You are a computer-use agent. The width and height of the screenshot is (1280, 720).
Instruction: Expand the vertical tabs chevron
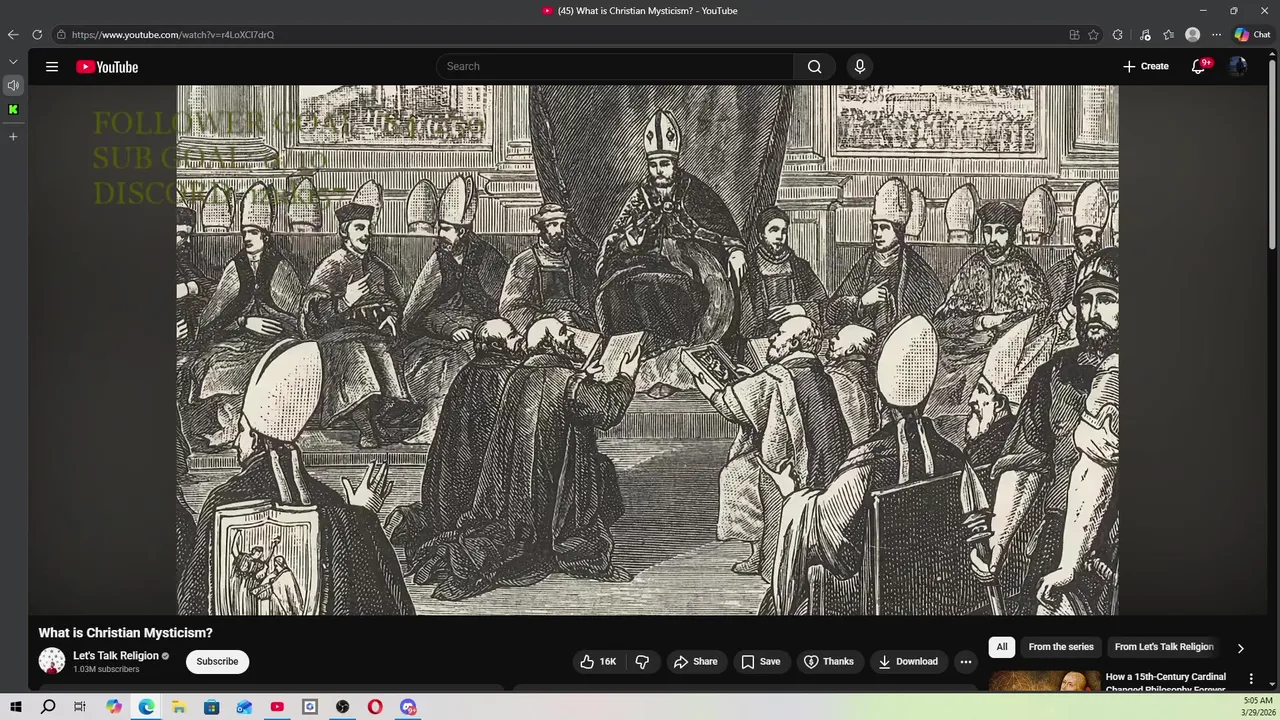(13, 62)
